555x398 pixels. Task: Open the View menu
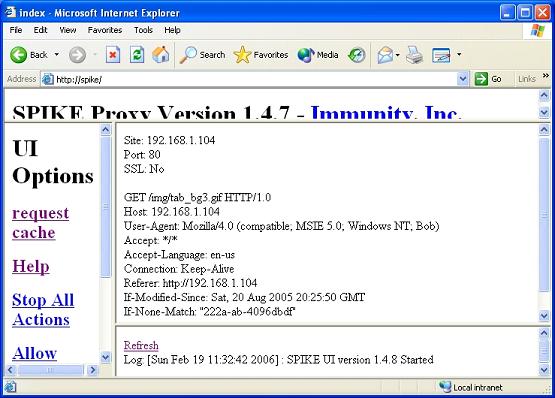click(67, 30)
